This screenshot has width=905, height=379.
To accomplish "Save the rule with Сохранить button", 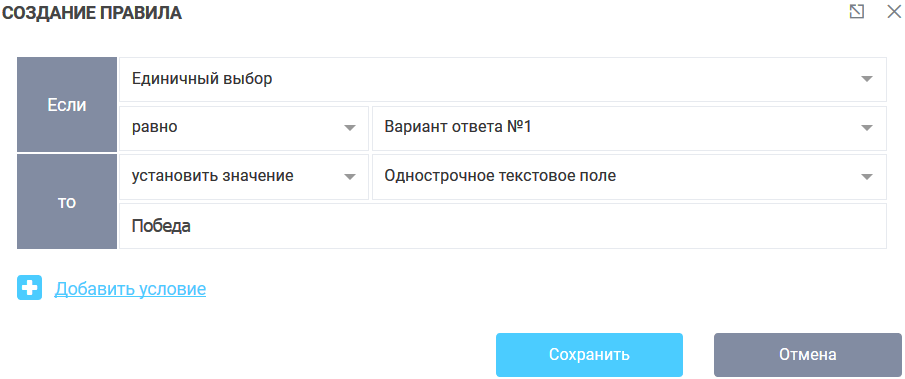I will coord(589,354).
